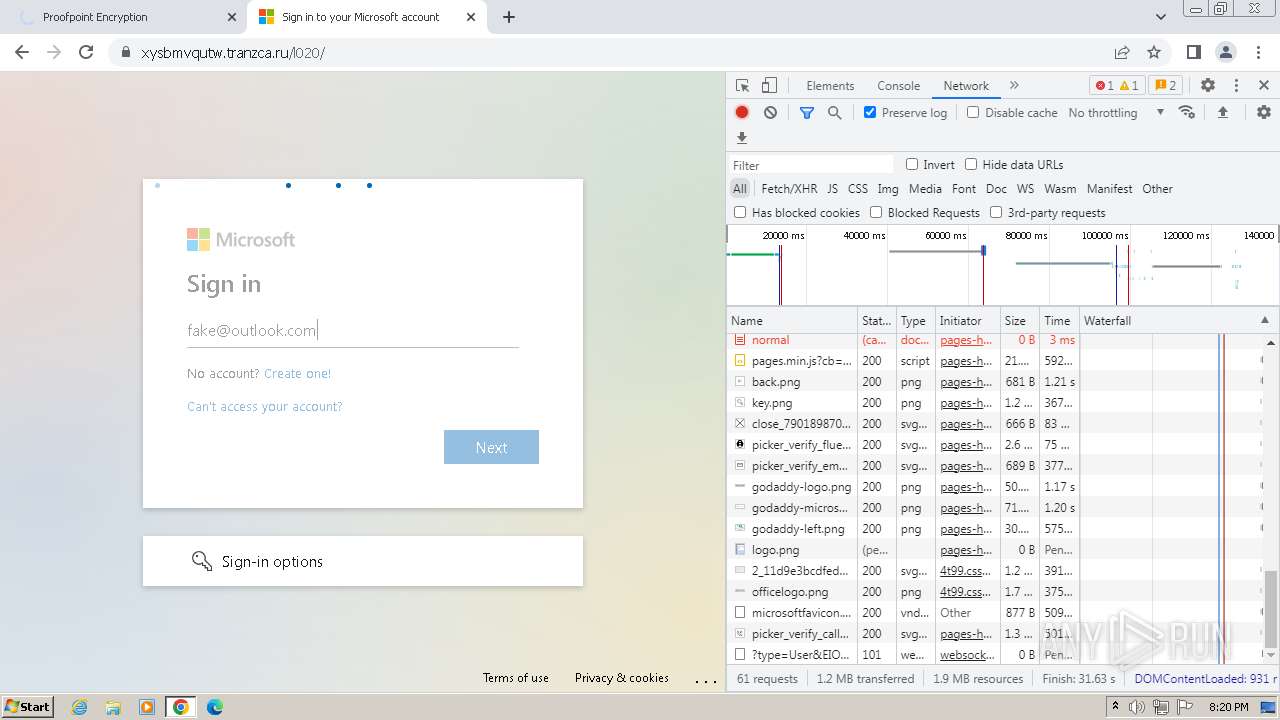Image resolution: width=1280 pixels, height=720 pixels.
Task: Open Sign-in options
Action: pyautogui.click(x=363, y=561)
